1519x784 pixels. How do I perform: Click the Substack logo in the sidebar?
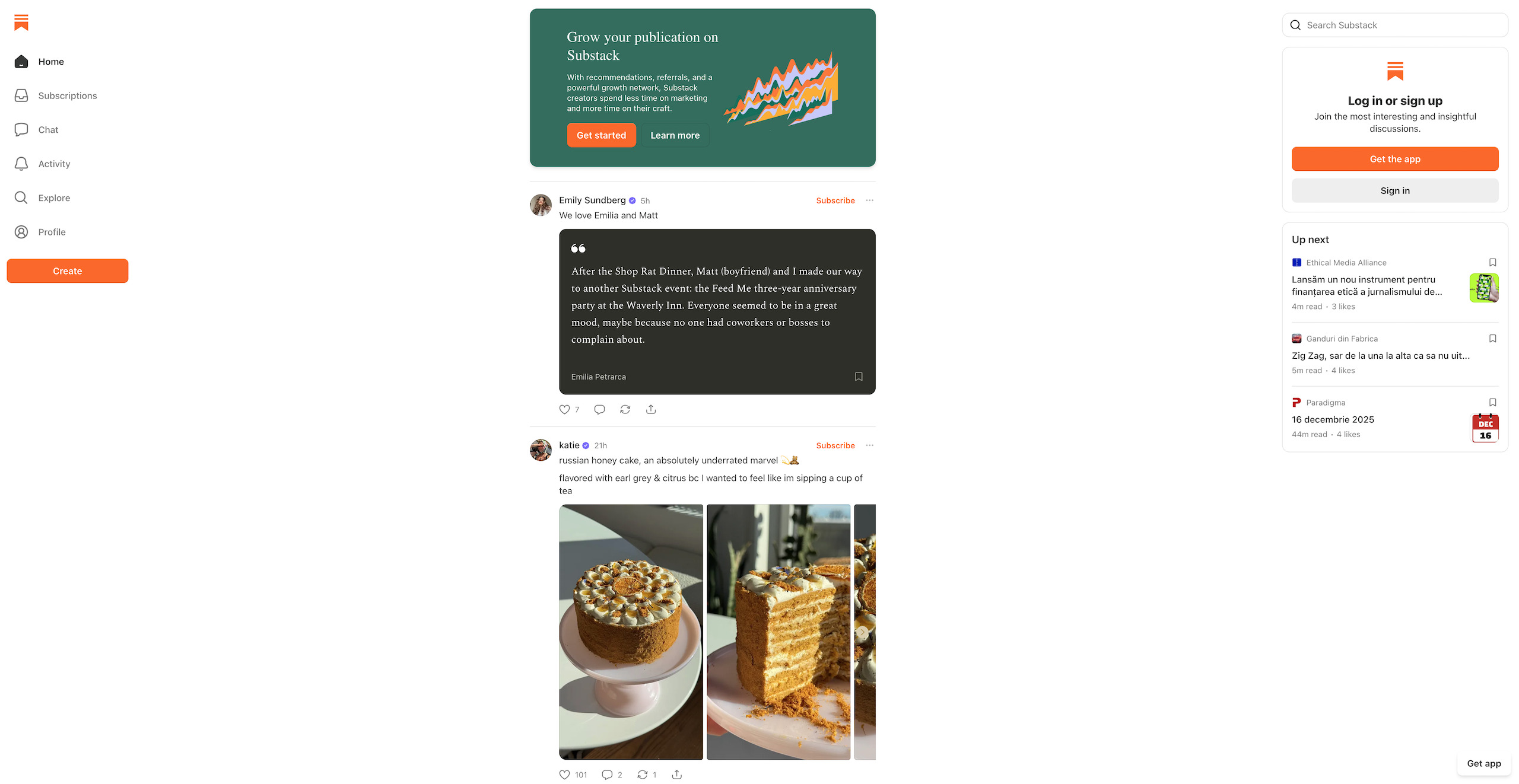point(21,23)
